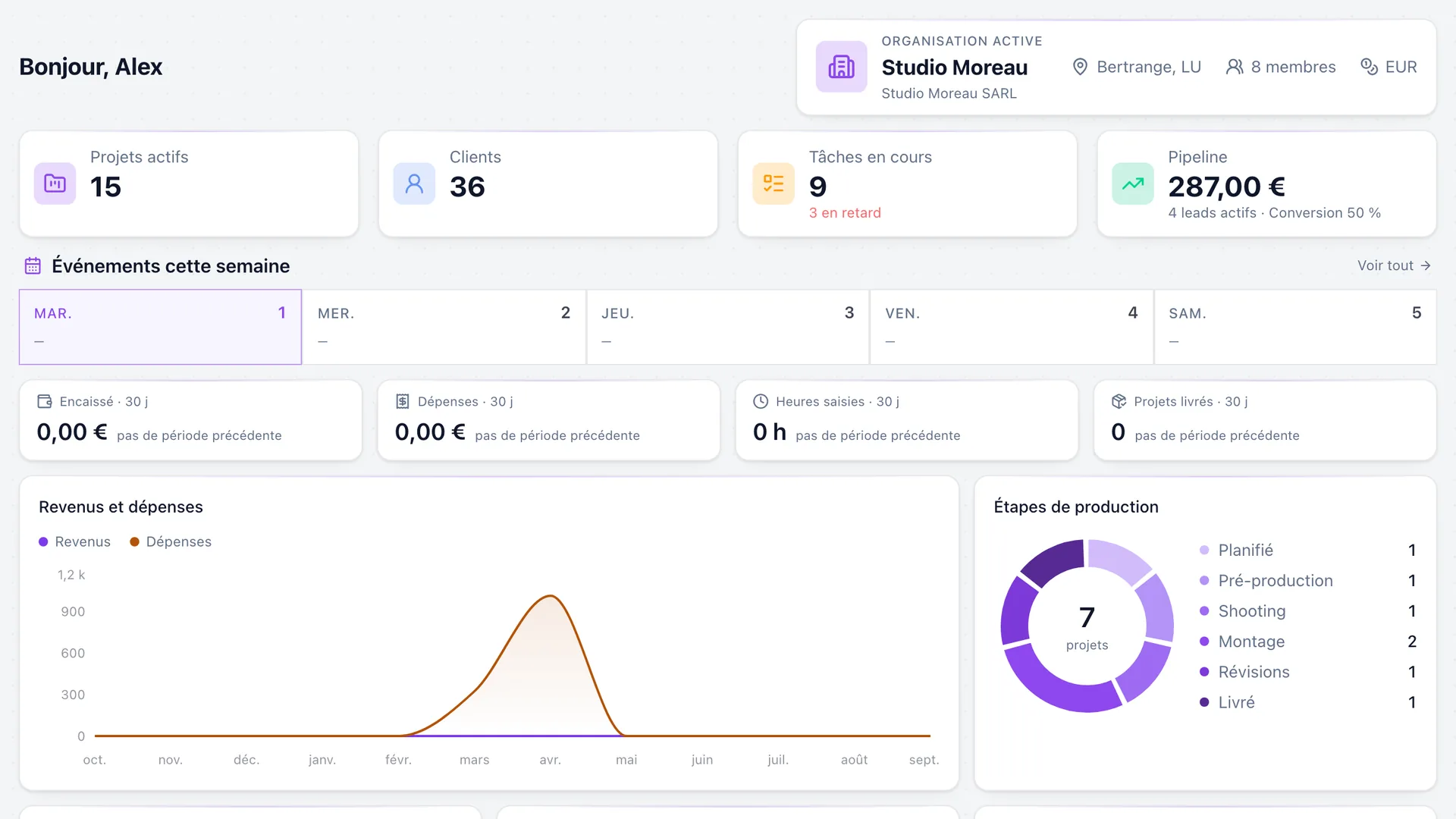Click the Dépenses curve peak in April
Image resolution: width=1456 pixels, height=819 pixels.
coord(551,596)
